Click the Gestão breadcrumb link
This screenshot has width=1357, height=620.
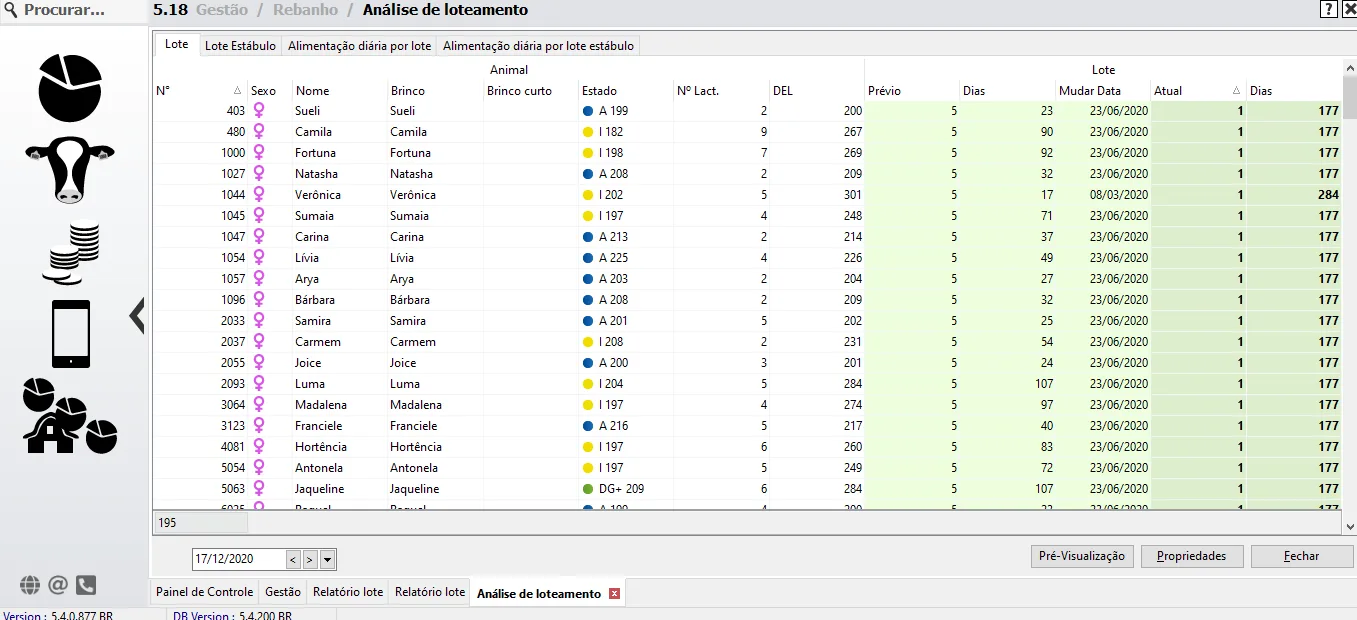[x=222, y=10]
